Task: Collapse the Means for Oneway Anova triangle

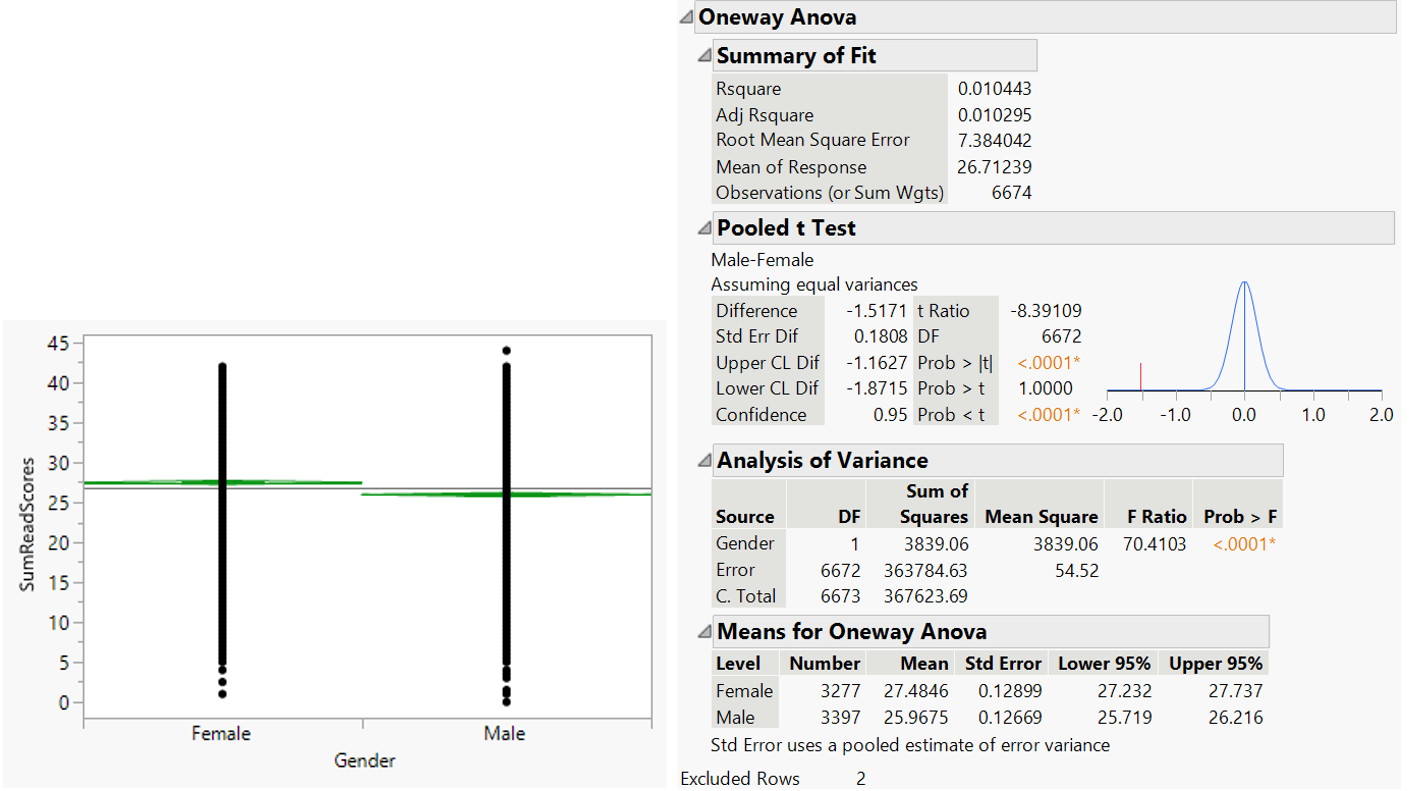Action: (x=705, y=632)
